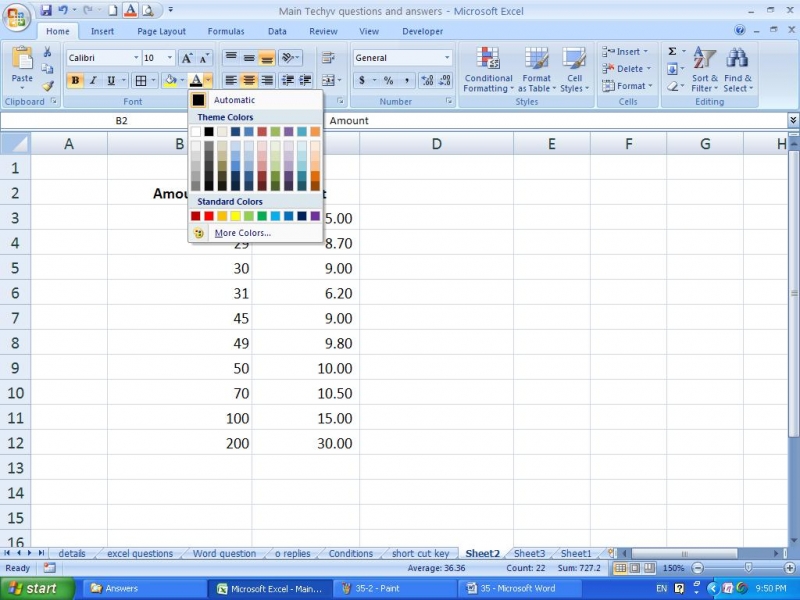The height and width of the screenshot is (600, 800).
Task: Expand the Calibri font name dropdown
Action: [x=135, y=58]
